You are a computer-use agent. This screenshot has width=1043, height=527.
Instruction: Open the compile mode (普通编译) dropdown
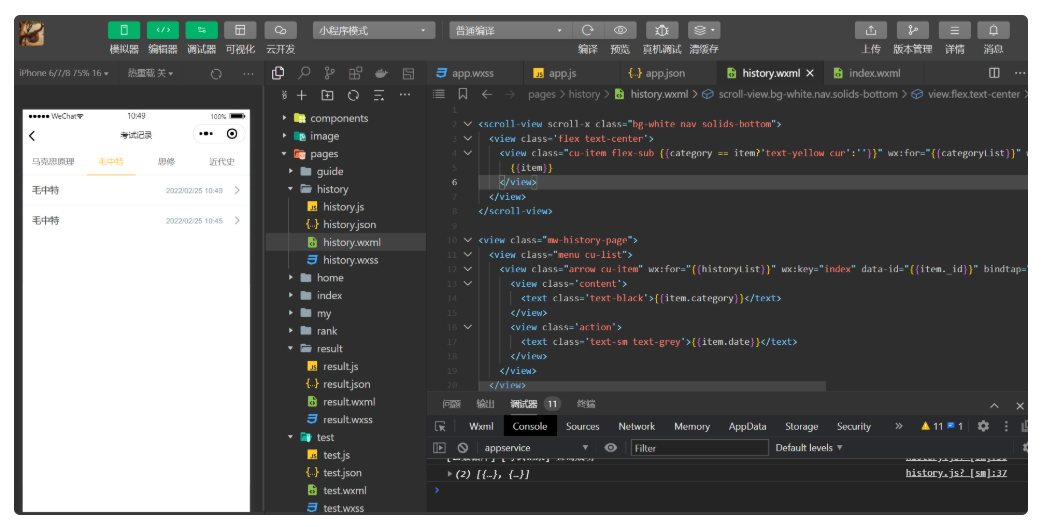coord(510,31)
